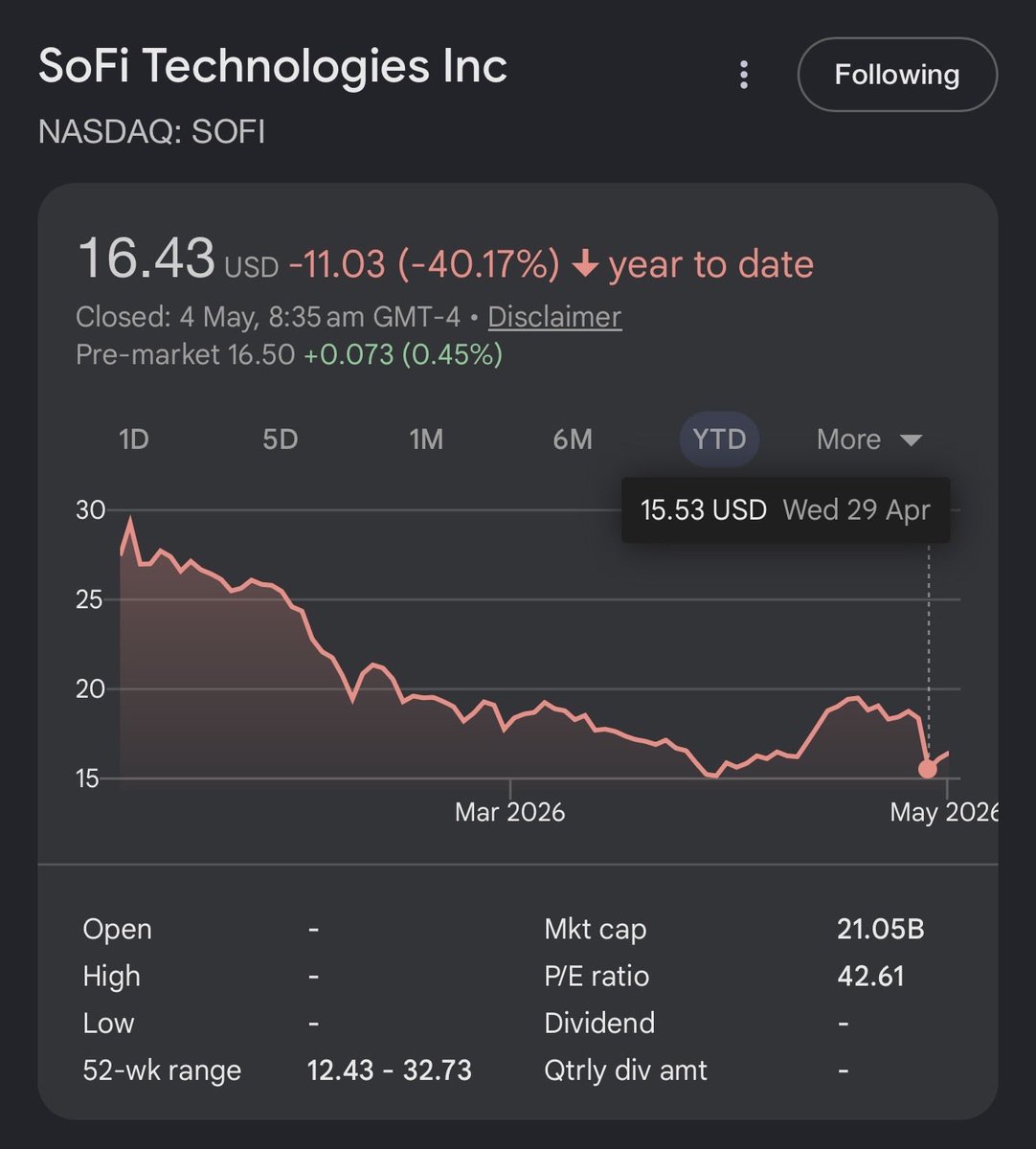Select the 5D chart range
The height and width of the screenshot is (1149, 1036).
coord(281,439)
